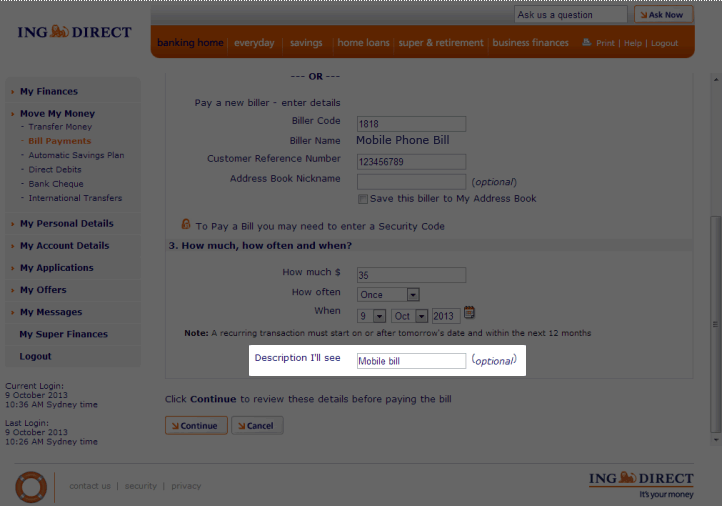Click the life buoy help icon
Image resolution: width=722 pixels, height=506 pixels.
pos(31,486)
